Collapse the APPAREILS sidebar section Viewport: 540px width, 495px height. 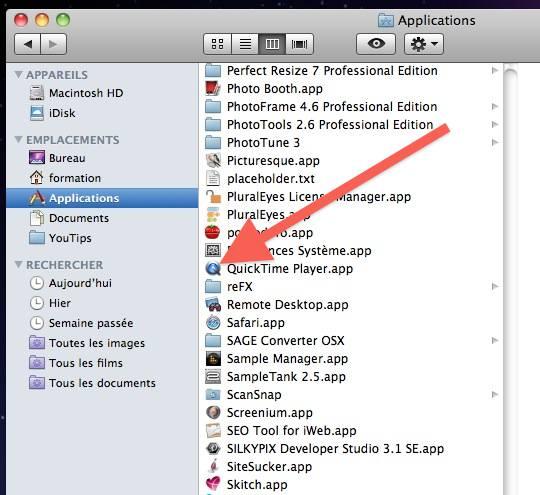point(18,75)
